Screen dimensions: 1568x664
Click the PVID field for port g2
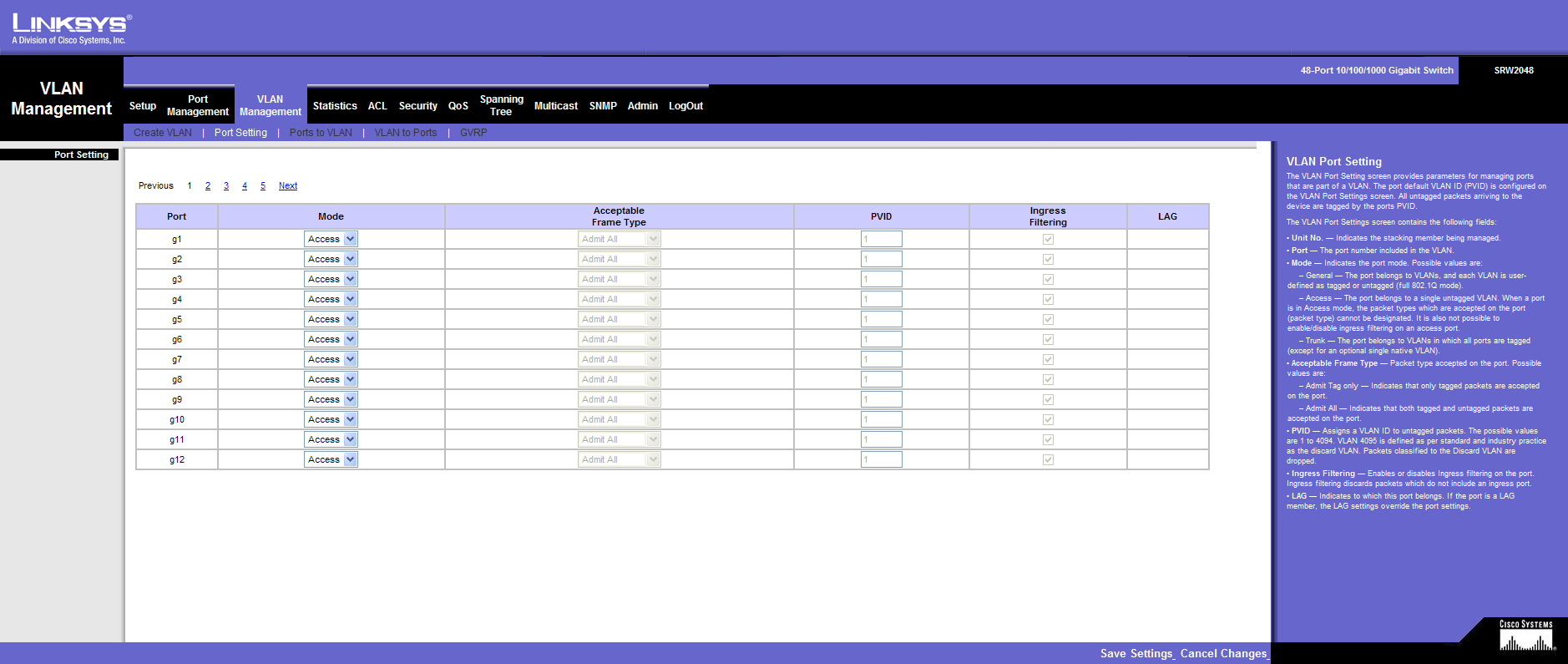coord(881,259)
